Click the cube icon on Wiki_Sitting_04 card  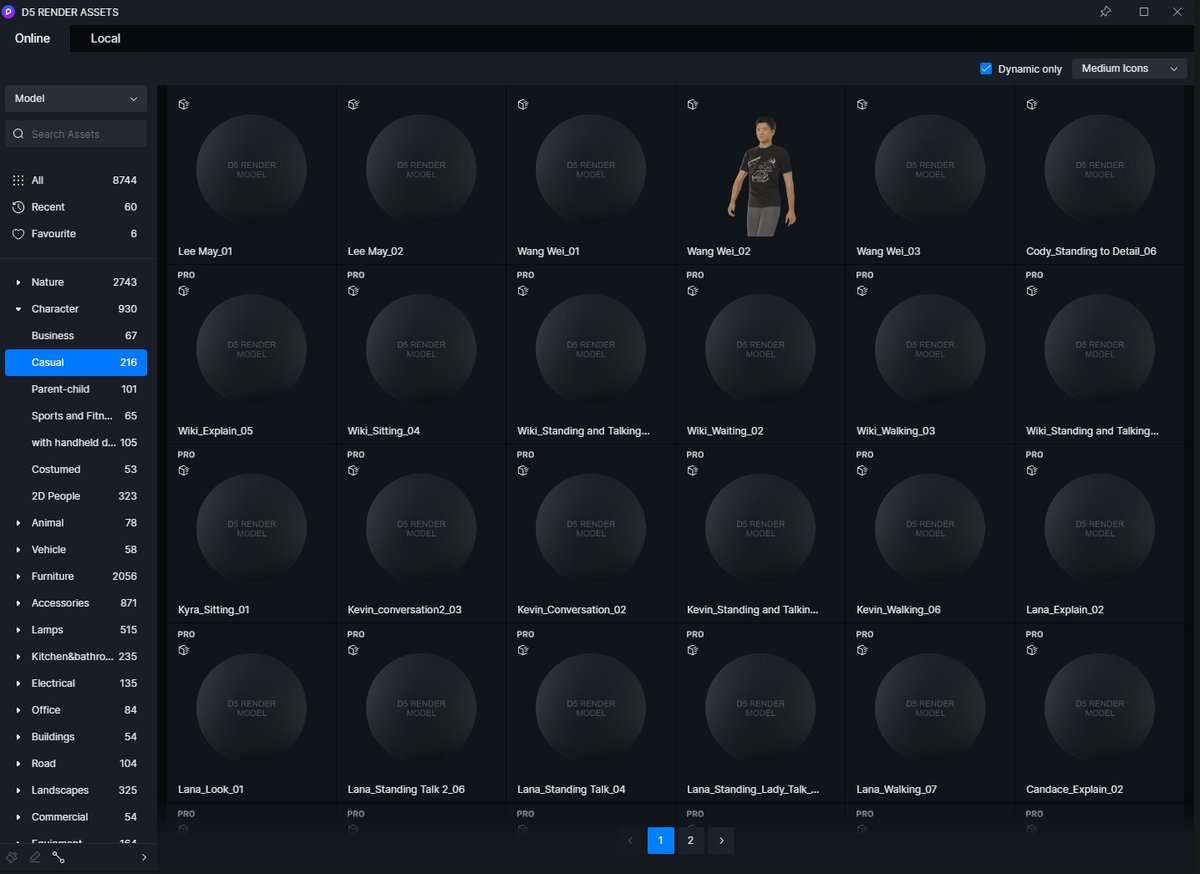pos(353,291)
